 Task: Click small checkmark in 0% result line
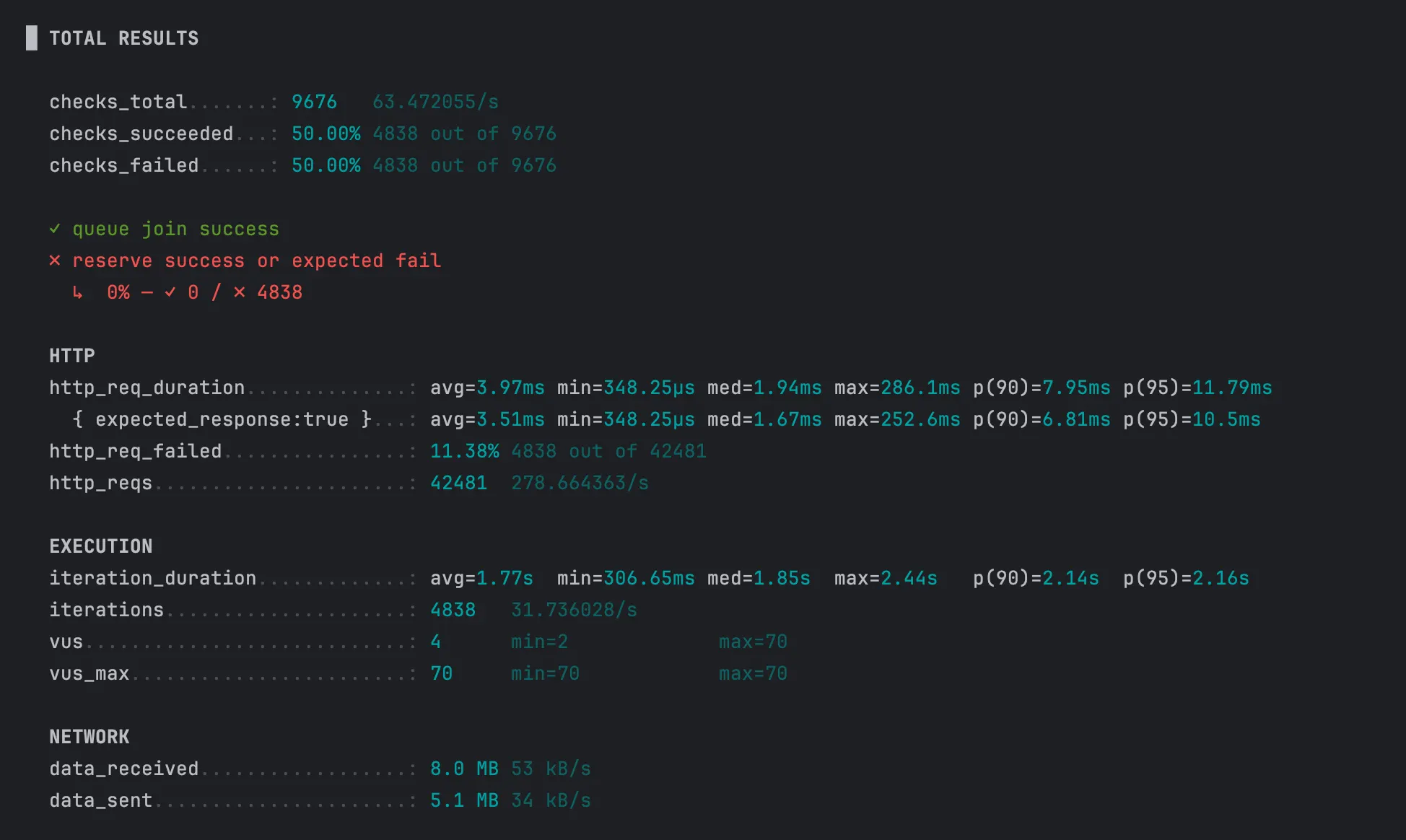tap(170, 292)
